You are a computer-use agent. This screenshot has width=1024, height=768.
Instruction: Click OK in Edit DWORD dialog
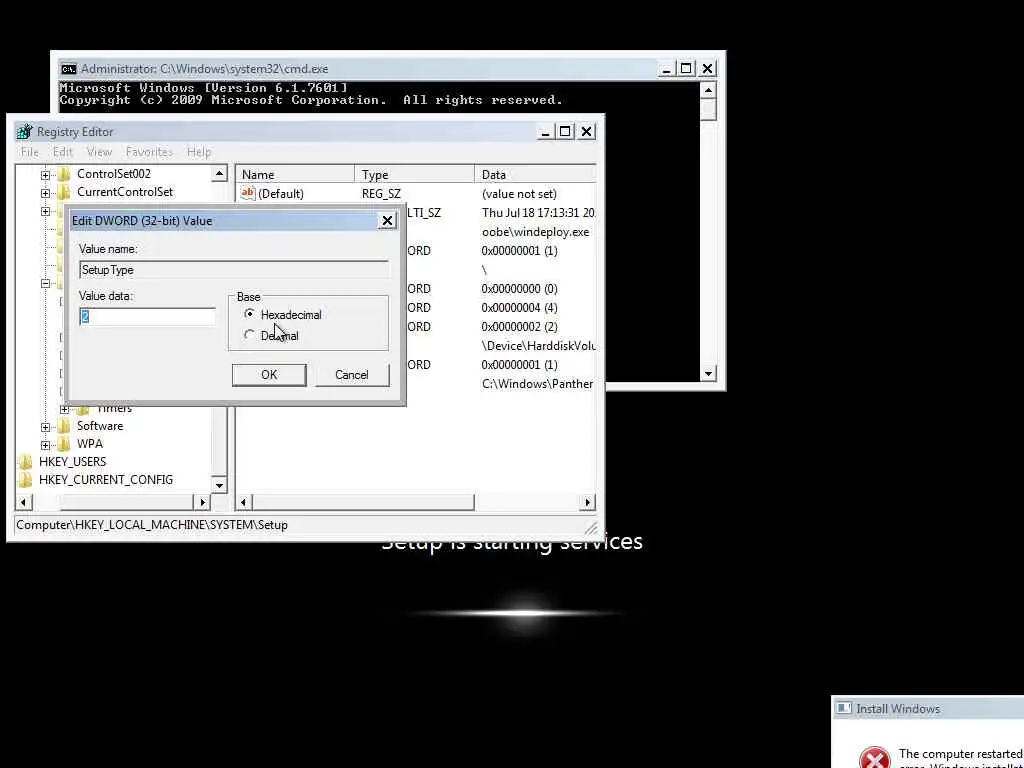[269, 375]
